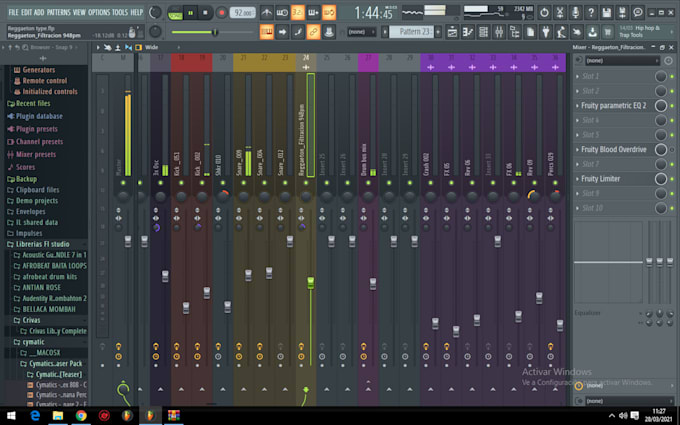The image size is (680, 425).
Task: Stop playback with the stop button
Action: click(x=206, y=13)
